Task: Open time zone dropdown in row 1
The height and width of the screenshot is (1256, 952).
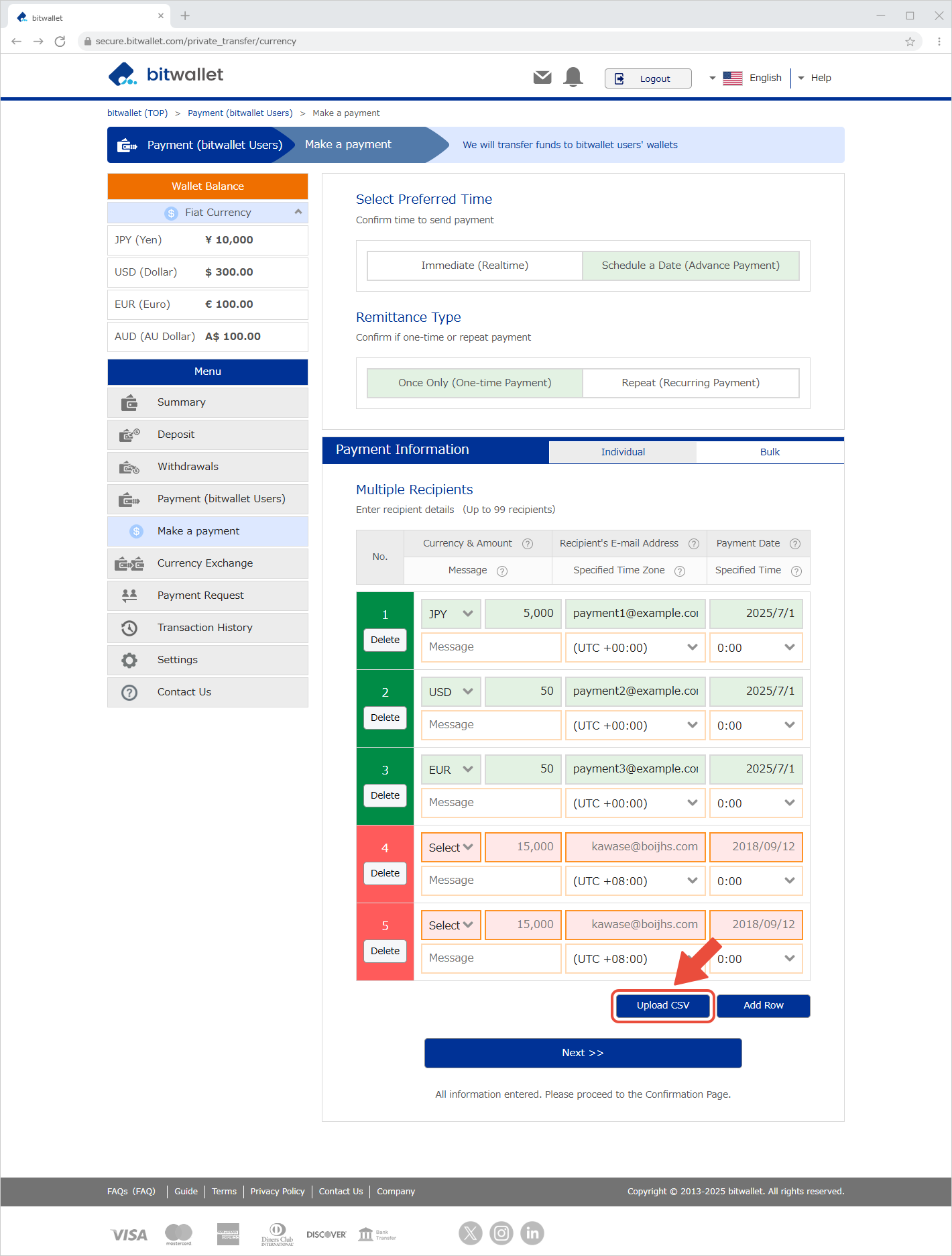Action: 636,648
